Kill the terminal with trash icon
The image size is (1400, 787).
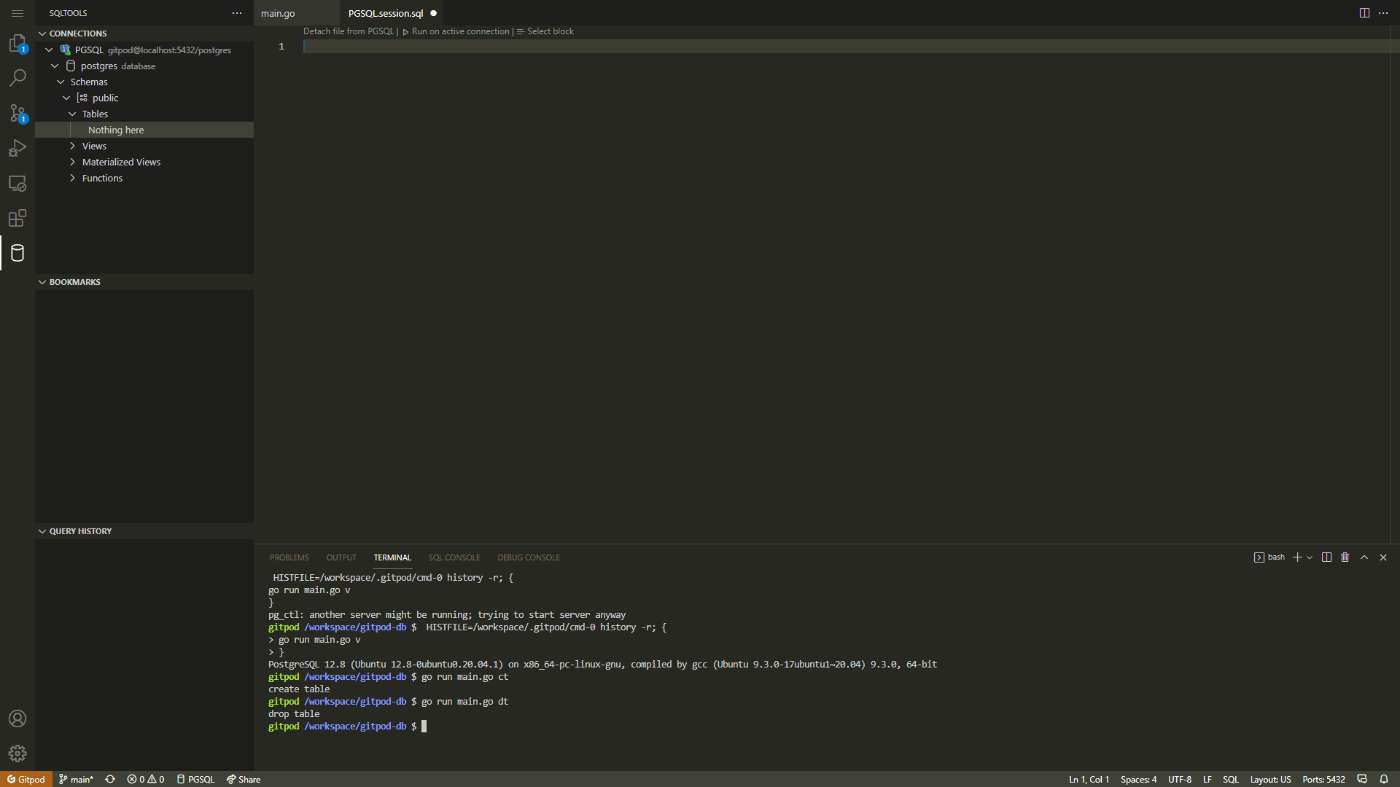pos(1345,557)
